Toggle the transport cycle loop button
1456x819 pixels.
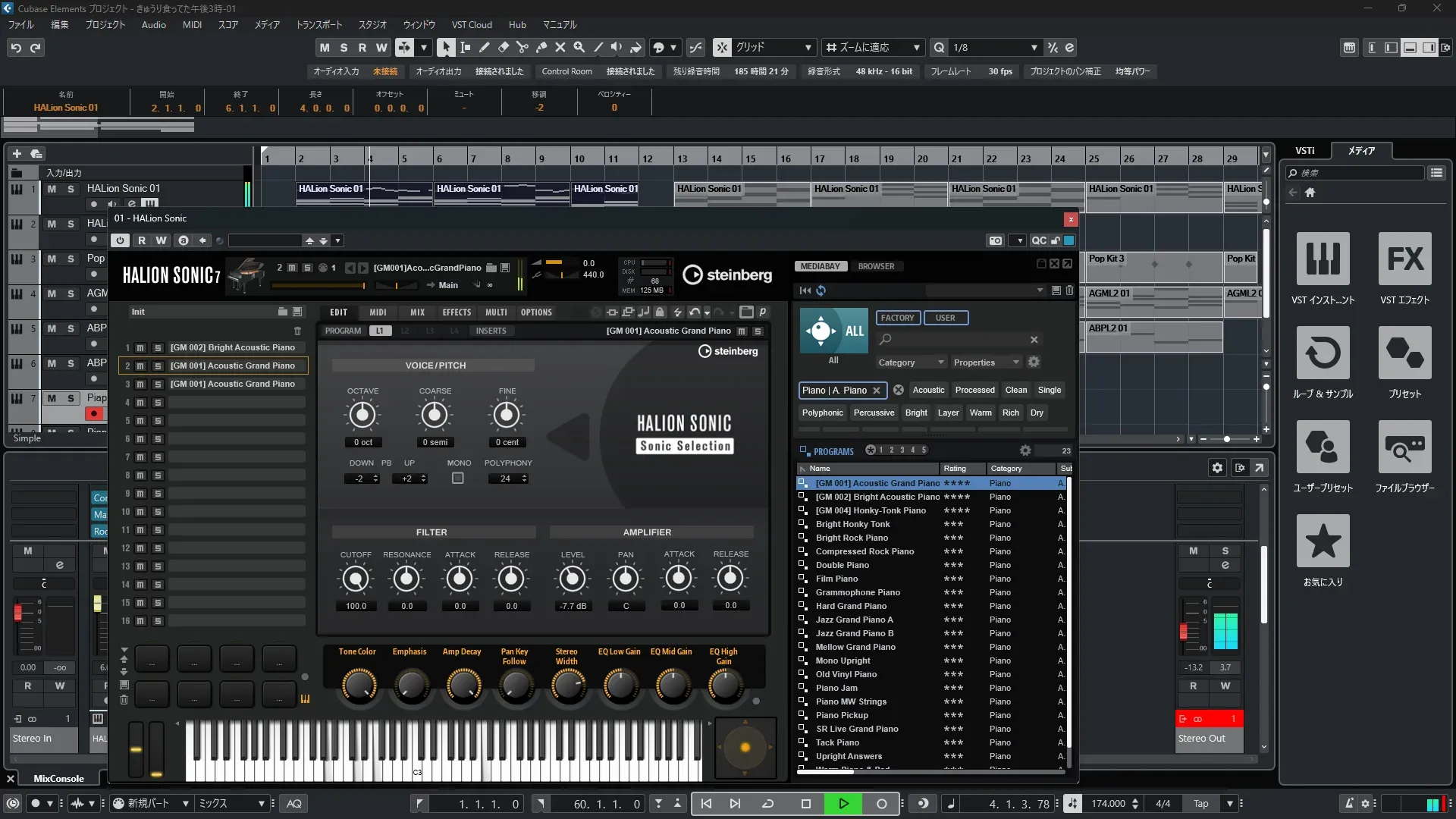point(767,803)
